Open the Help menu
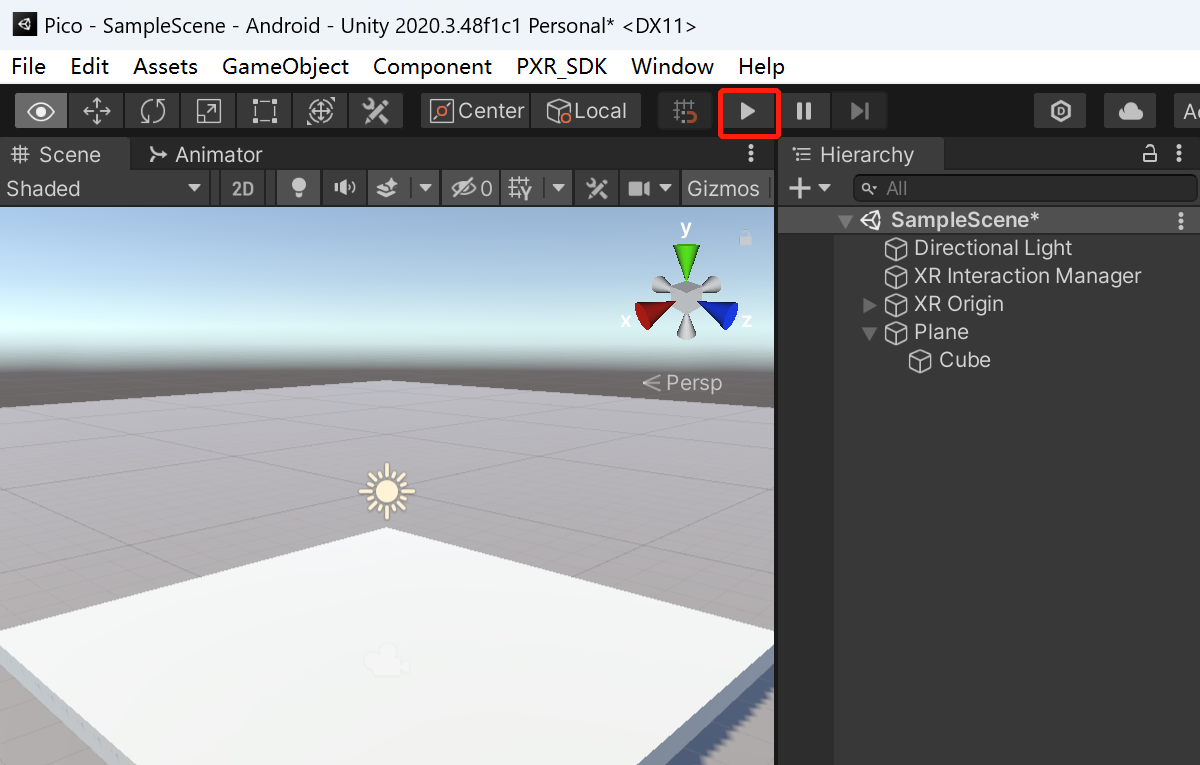This screenshot has width=1200, height=765. (761, 66)
